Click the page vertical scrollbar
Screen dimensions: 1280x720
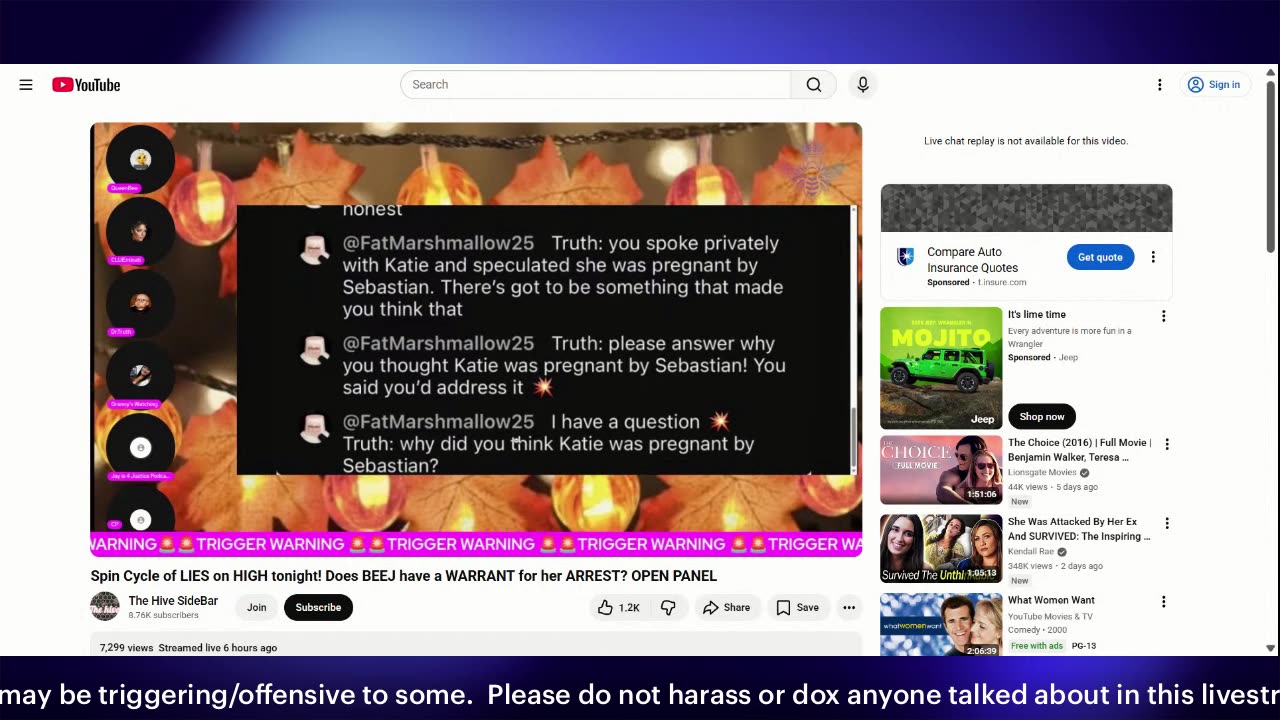tap(1271, 165)
